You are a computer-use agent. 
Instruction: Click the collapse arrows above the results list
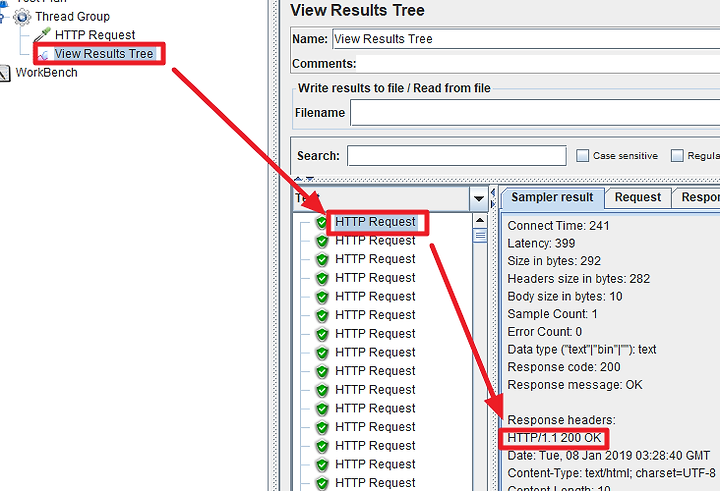pyautogui.click(x=304, y=179)
